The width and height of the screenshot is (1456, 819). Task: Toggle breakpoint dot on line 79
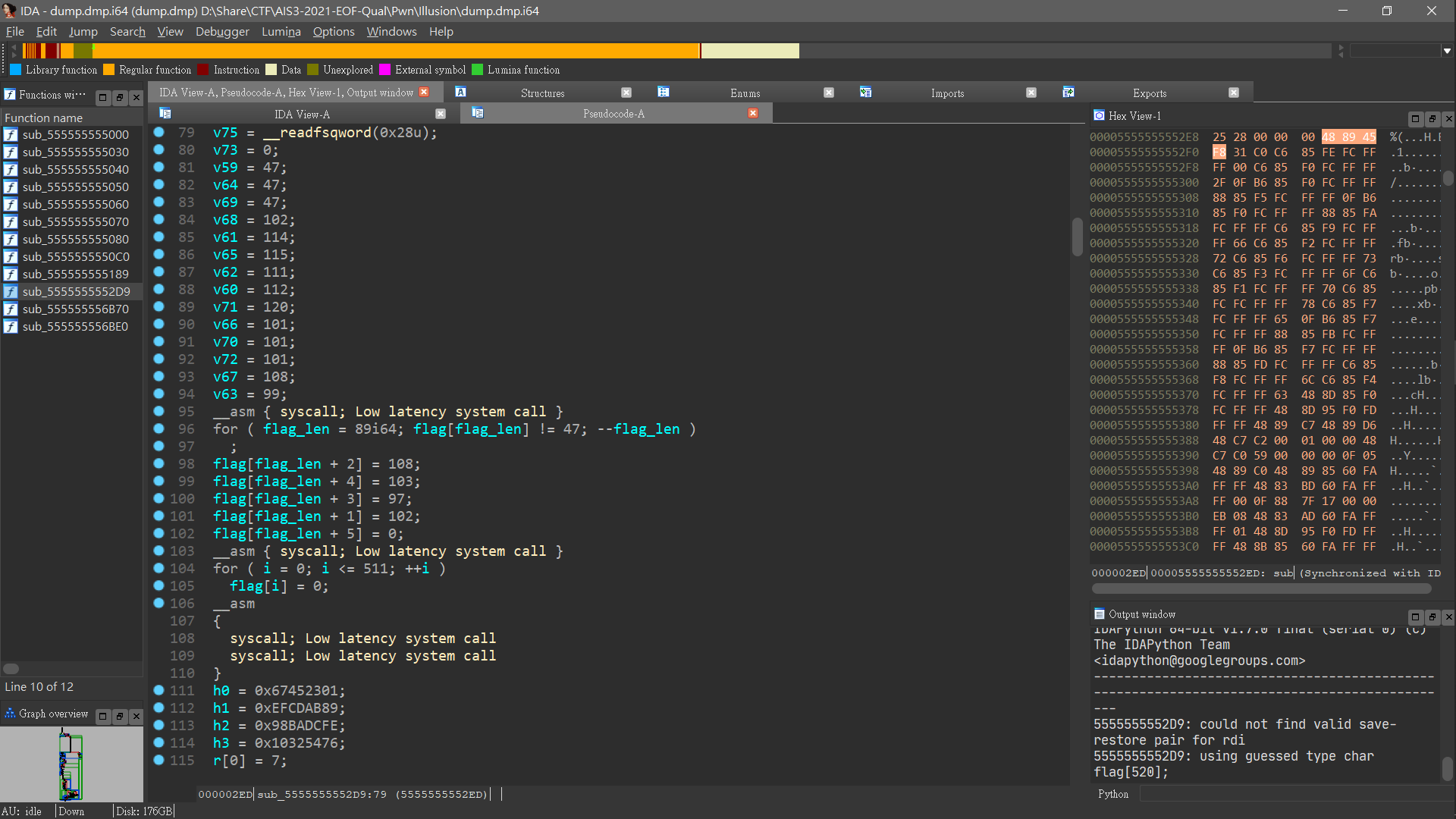point(159,132)
